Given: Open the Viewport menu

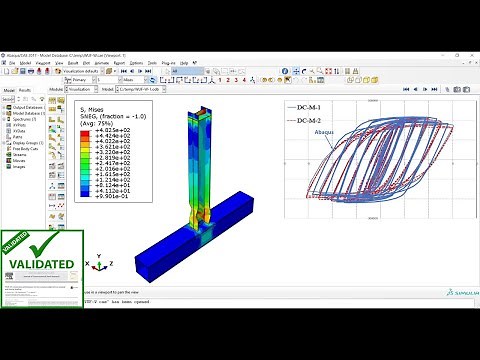Looking at the screenshot, I should [43, 63].
